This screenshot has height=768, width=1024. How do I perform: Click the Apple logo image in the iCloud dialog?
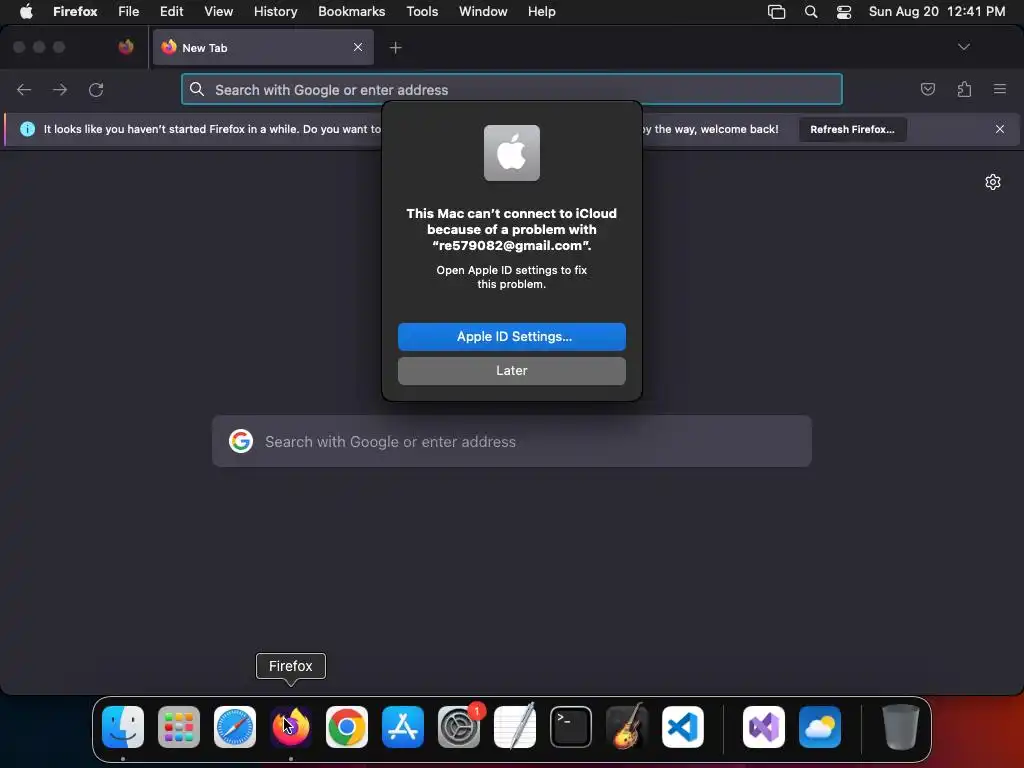(x=511, y=153)
